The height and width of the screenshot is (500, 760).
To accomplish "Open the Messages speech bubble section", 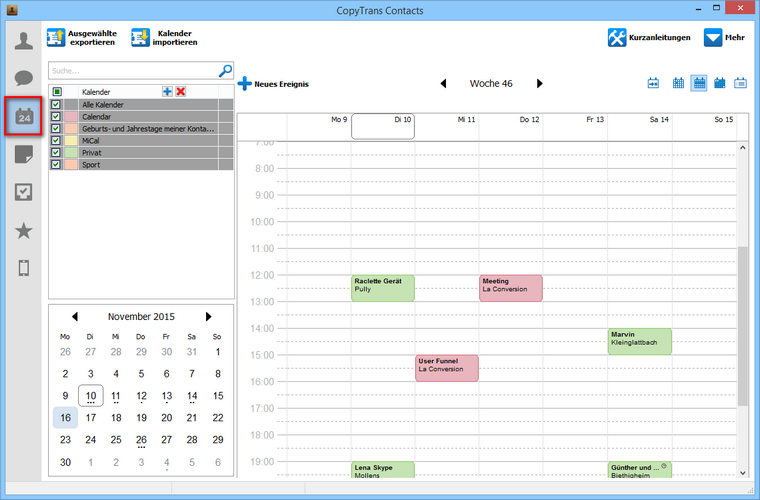I will coord(23,78).
